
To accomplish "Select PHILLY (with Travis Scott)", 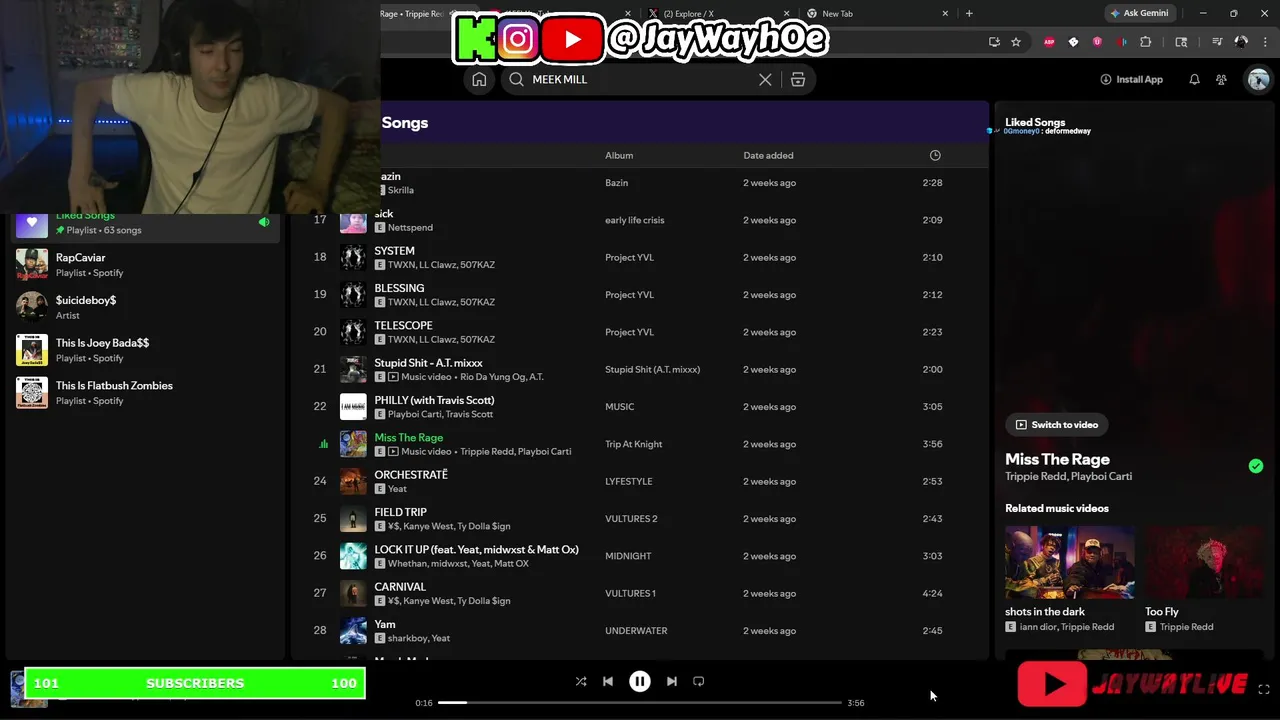I will 434,400.
